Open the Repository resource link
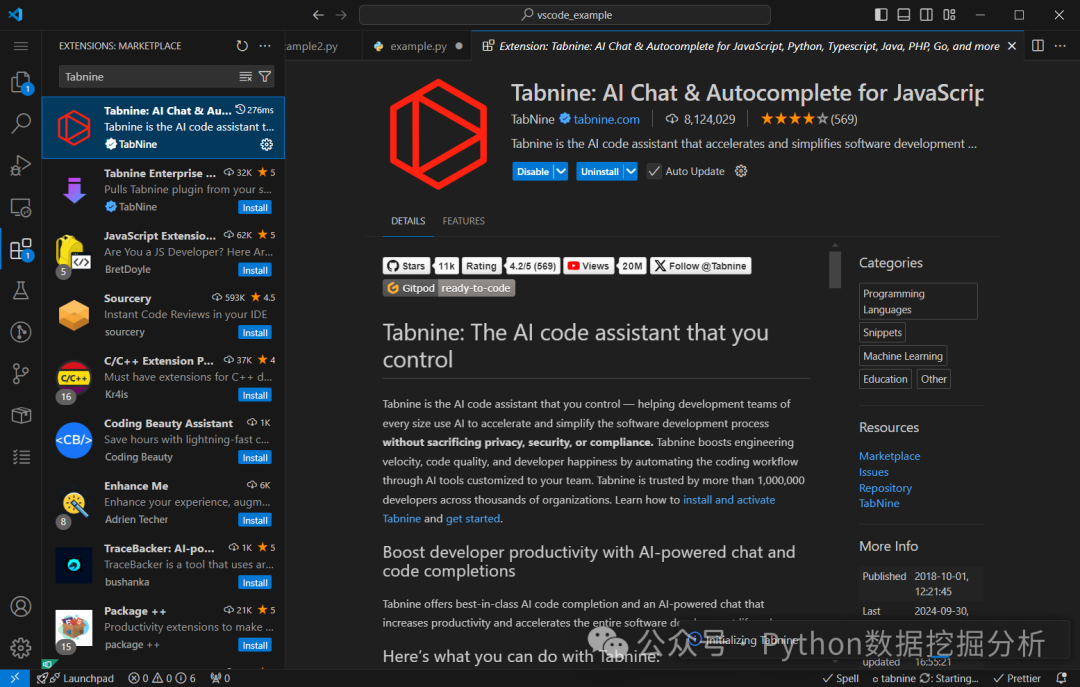Image resolution: width=1080 pixels, height=687 pixels. [885, 488]
